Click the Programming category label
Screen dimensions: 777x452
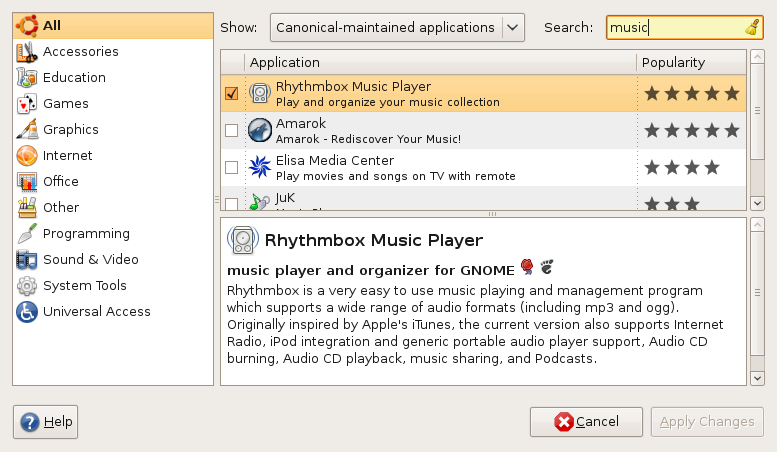pos(86,234)
